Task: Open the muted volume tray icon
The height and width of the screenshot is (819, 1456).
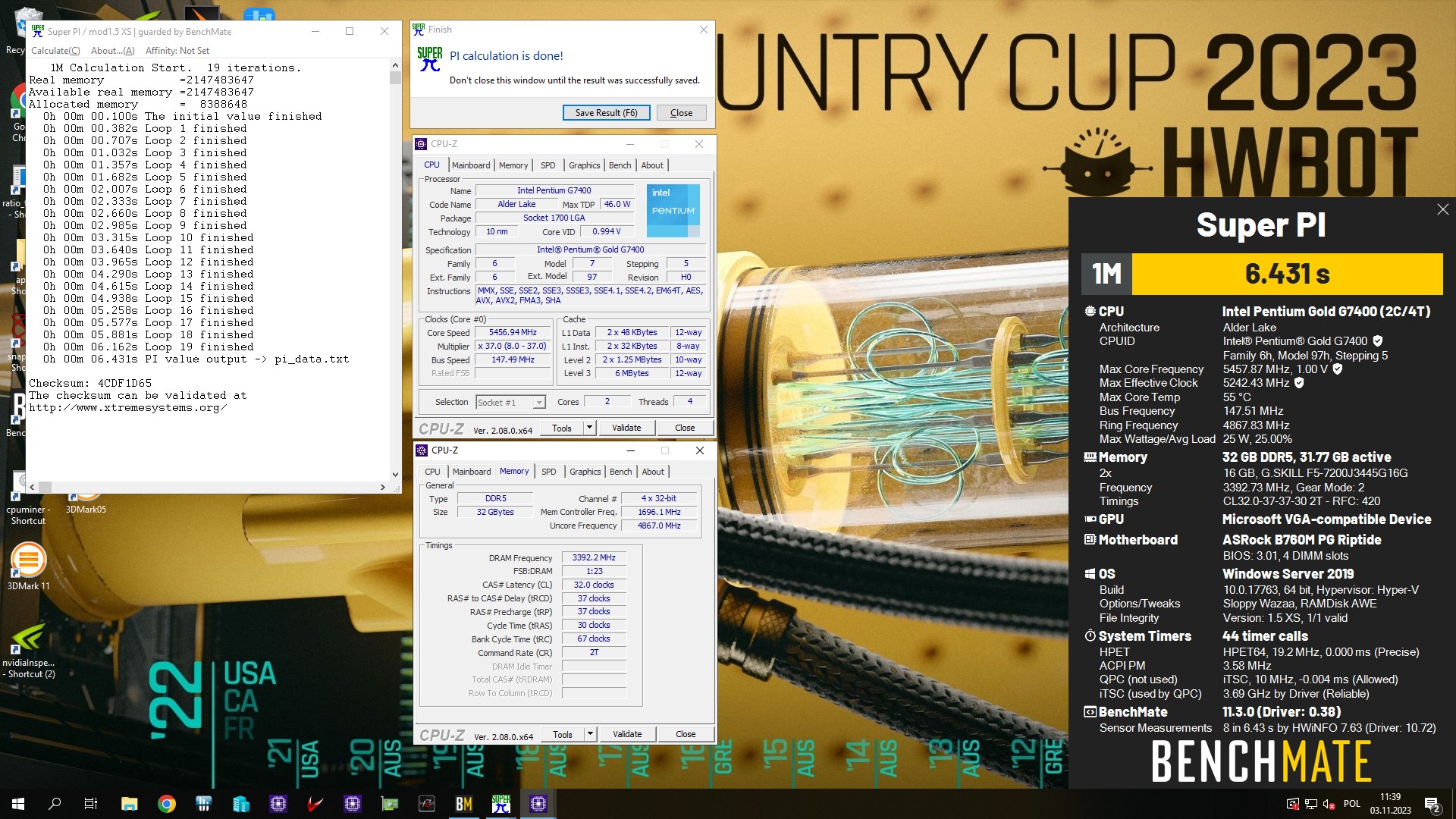Action: (x=1329, y=804)
